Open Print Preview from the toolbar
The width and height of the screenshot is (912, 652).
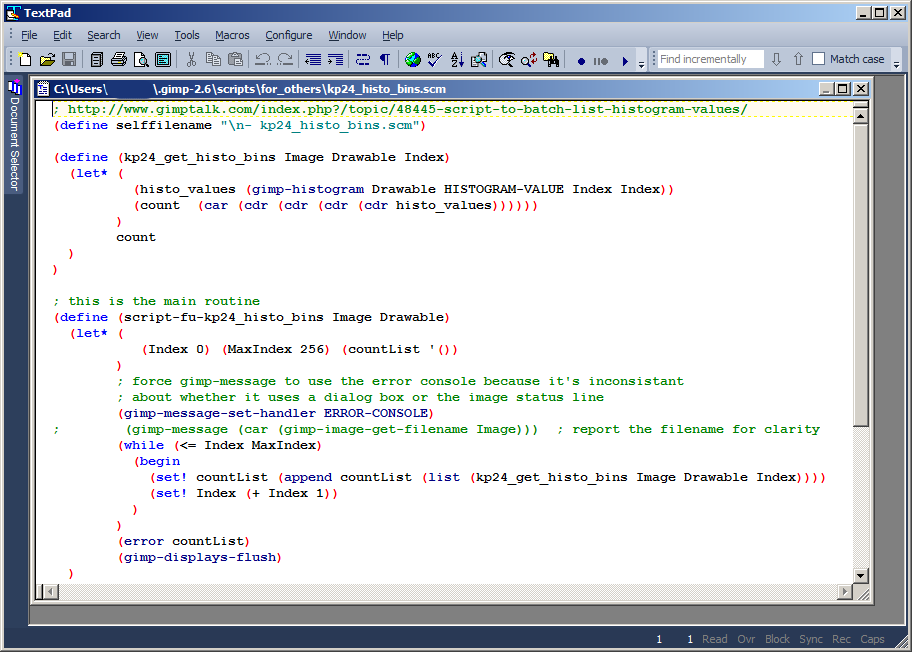[141, 59]
